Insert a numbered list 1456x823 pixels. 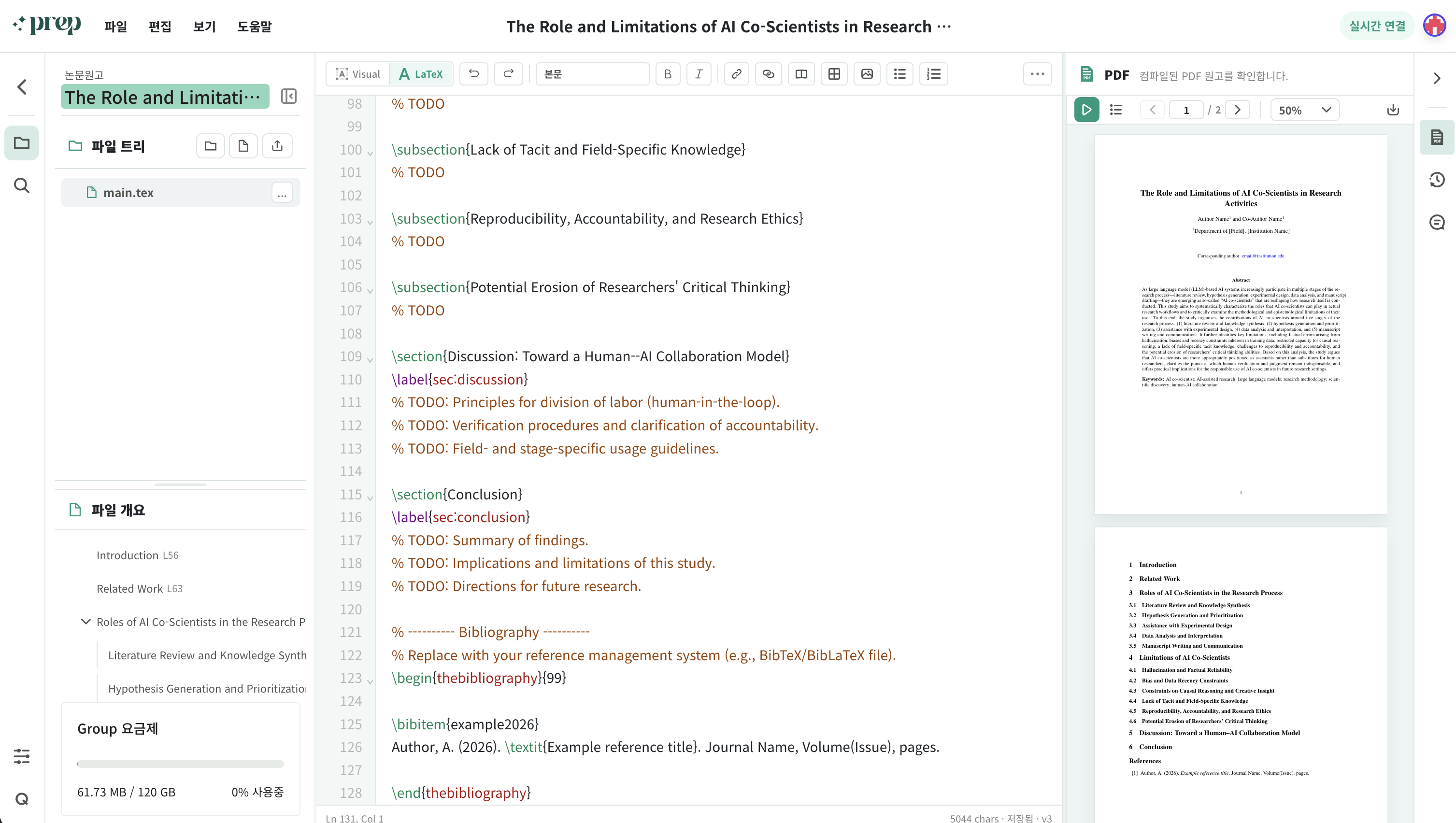[x=933, y=74]
